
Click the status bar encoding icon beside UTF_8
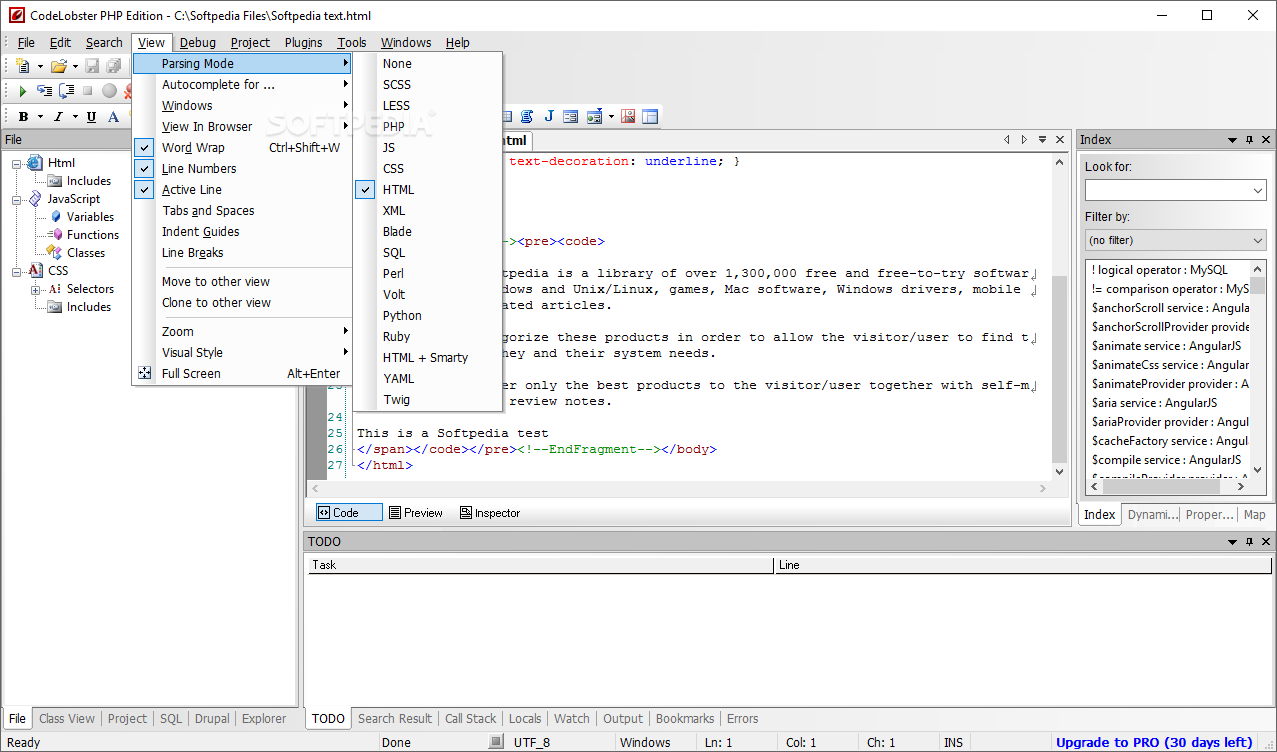click(496, 742)
